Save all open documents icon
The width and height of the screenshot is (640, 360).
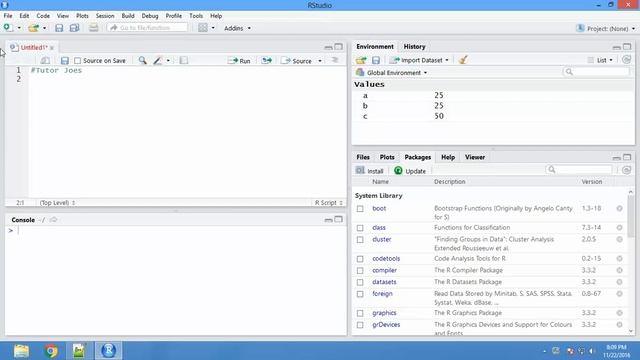pyautogui.click(x=74, y=28)
